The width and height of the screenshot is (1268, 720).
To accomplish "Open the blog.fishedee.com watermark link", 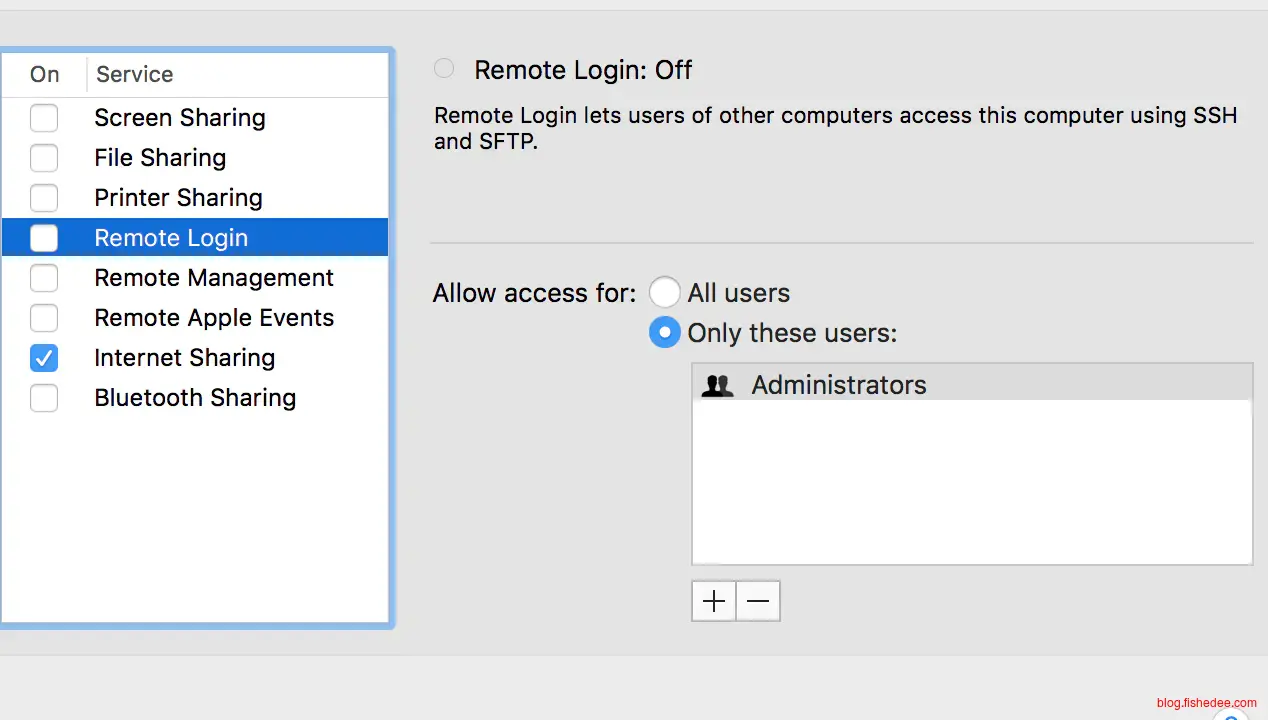I will (x=1206, y=703).
